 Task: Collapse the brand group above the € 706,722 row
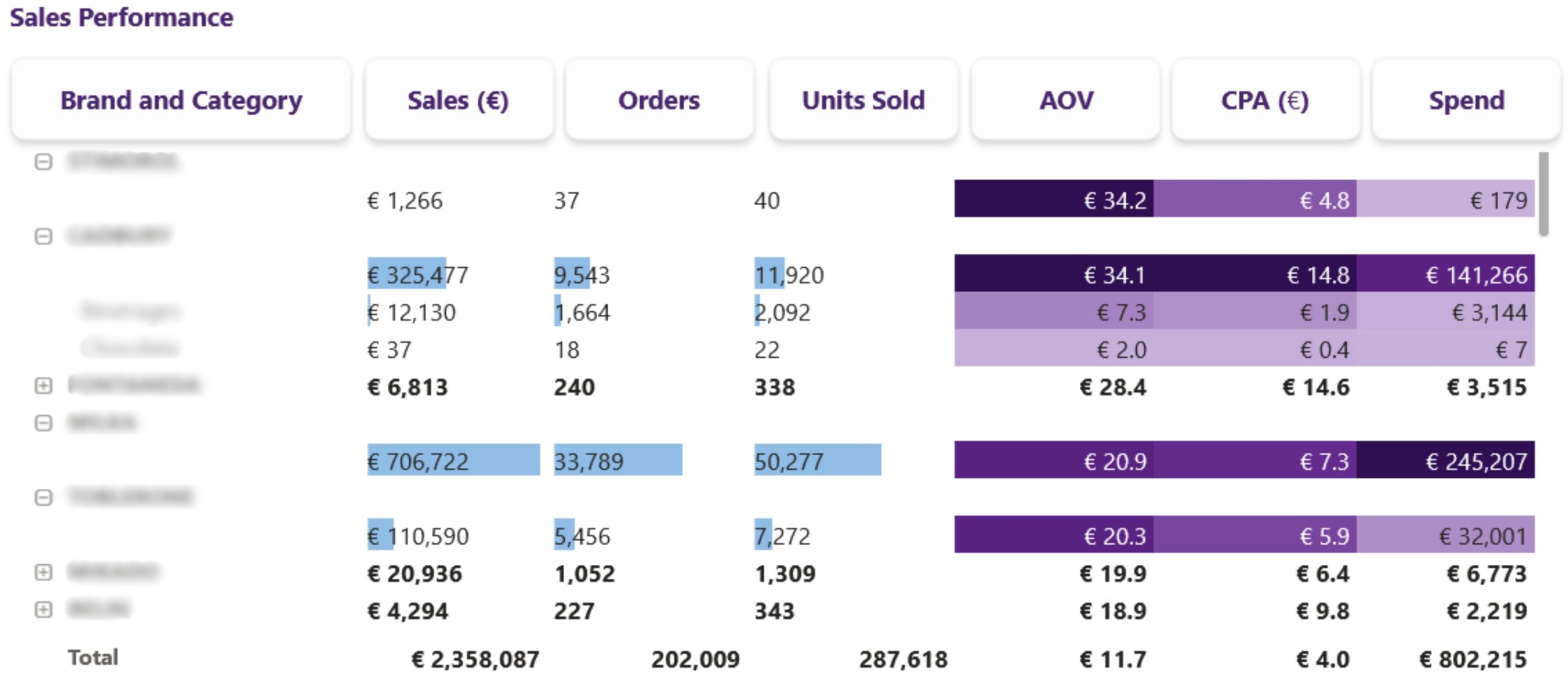43,423
